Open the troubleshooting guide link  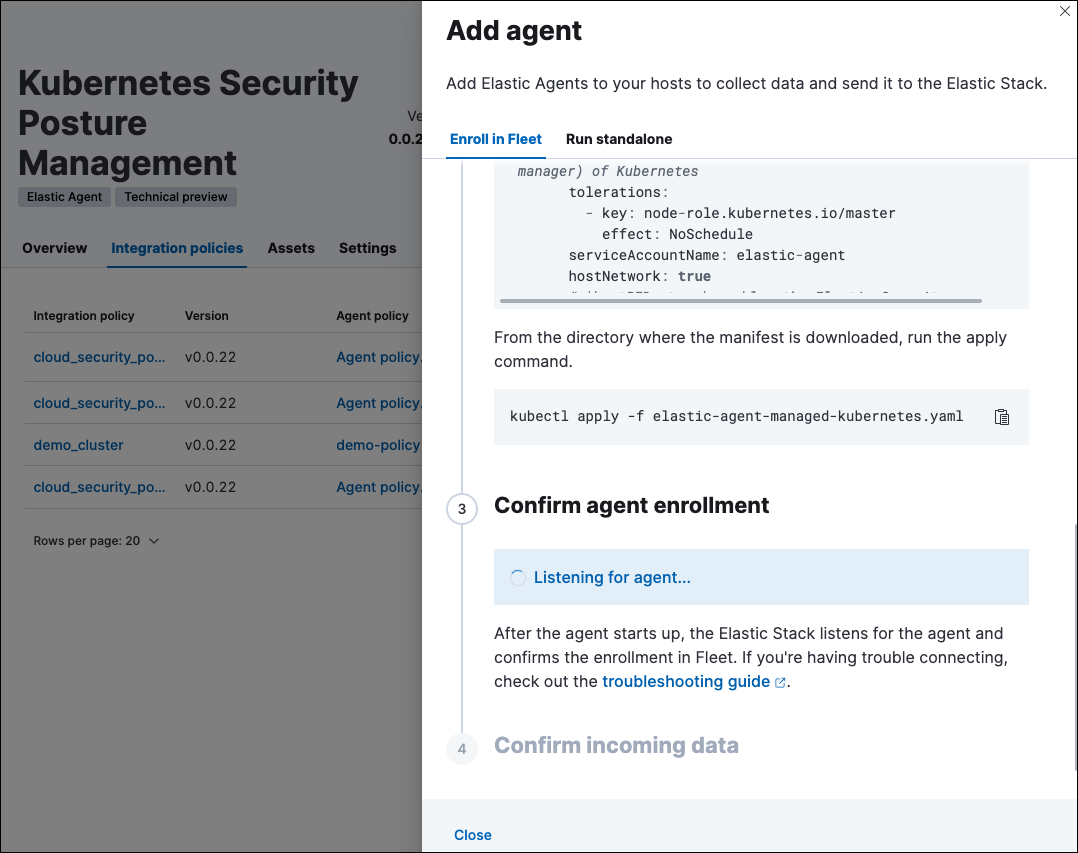[x=685, y=681]
